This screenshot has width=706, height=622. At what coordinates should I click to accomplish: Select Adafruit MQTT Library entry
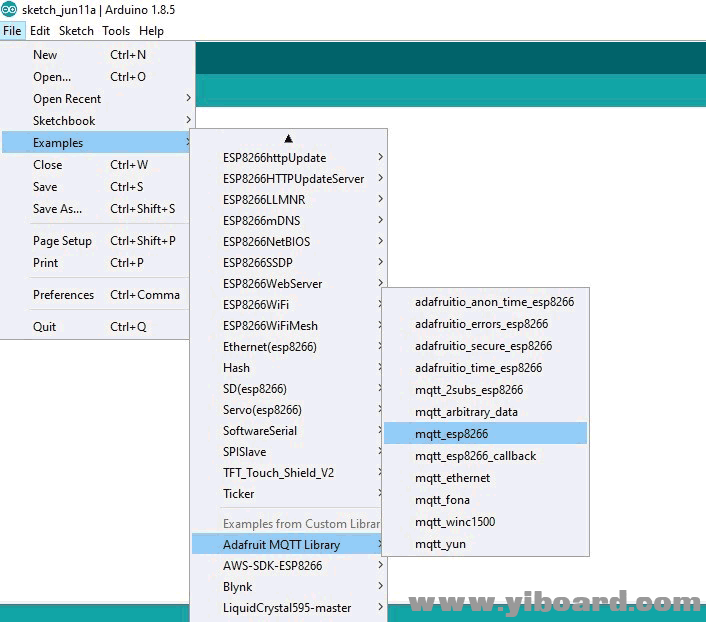tap(287, 545)
